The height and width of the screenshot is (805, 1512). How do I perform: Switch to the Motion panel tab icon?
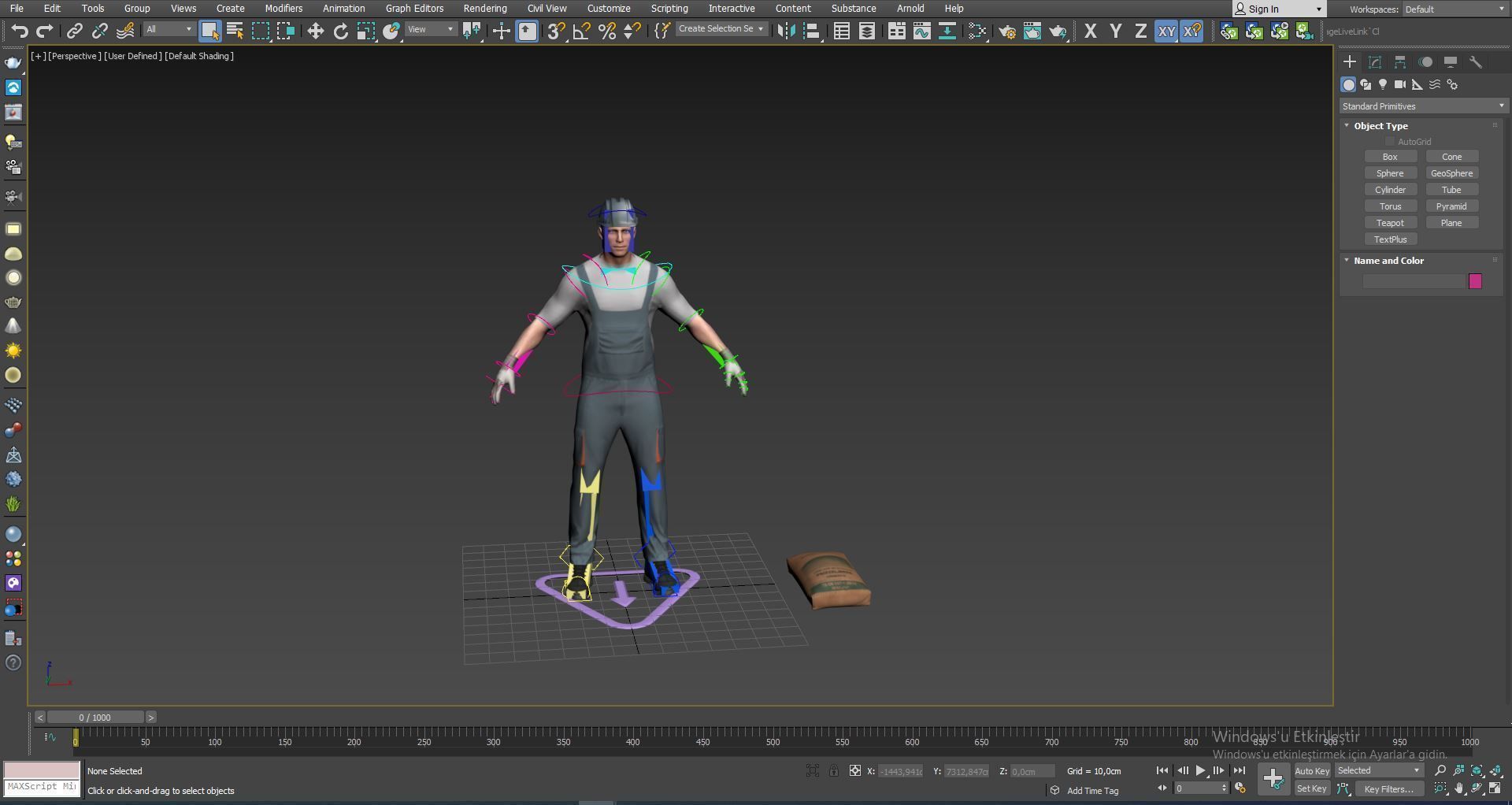coord(1425,62)
